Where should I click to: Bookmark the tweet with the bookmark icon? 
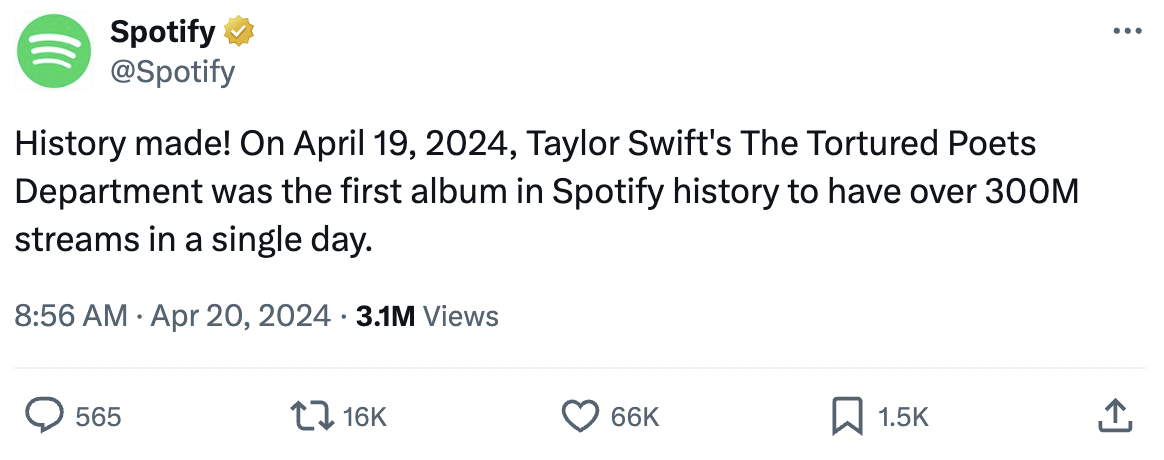847,416
